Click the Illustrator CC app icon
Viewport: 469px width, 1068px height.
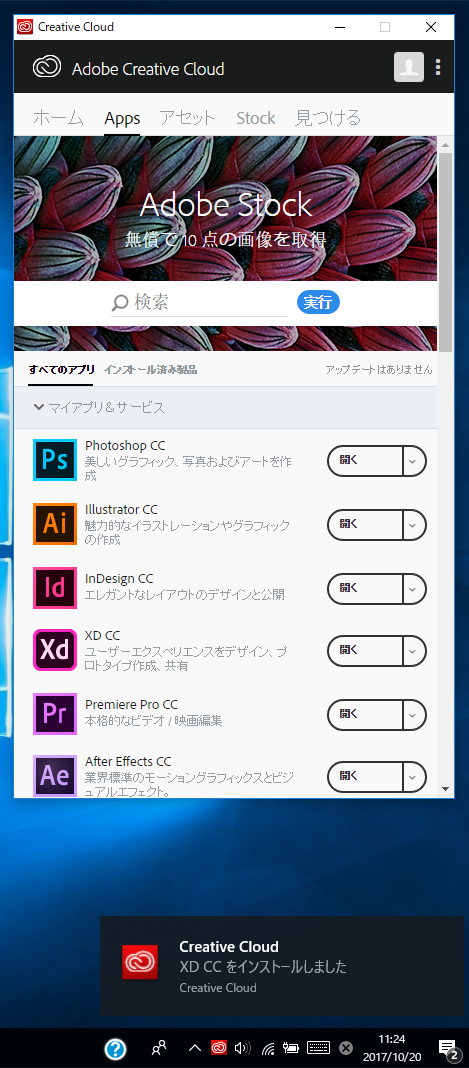pos(54,524)
